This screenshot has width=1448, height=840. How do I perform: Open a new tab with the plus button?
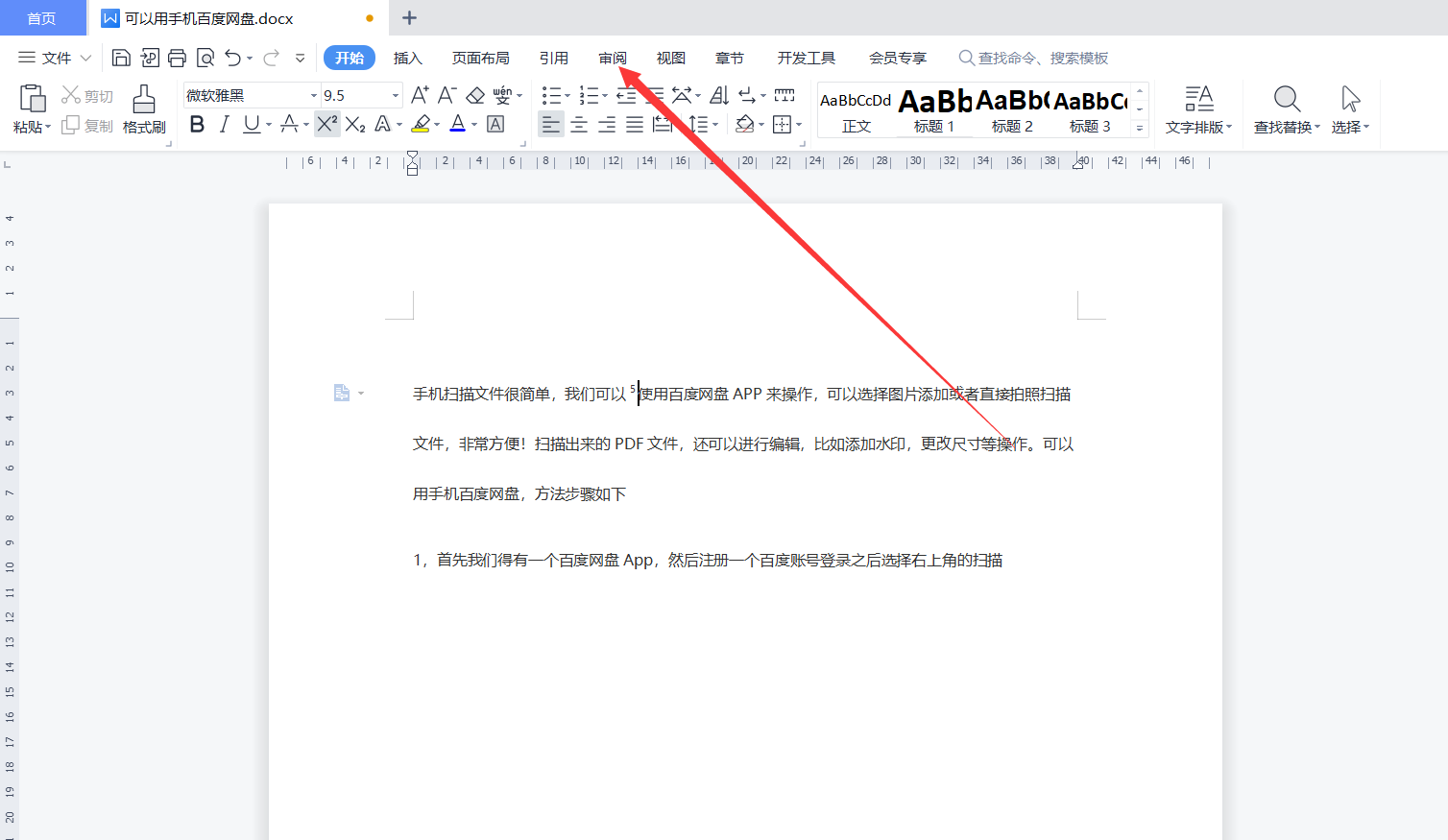[409, 18]
